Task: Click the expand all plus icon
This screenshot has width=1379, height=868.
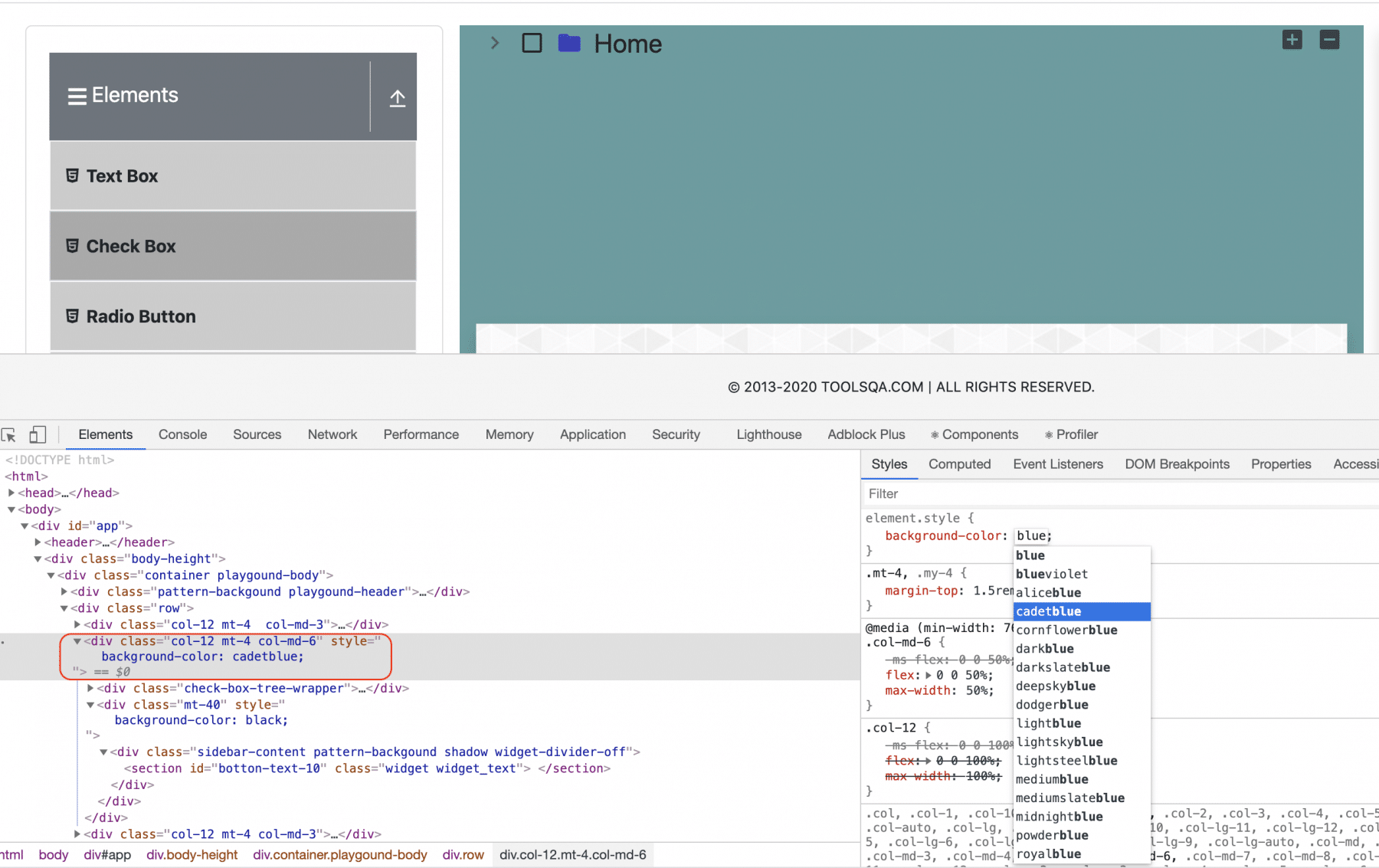Action: click(x=1292, y=40)
